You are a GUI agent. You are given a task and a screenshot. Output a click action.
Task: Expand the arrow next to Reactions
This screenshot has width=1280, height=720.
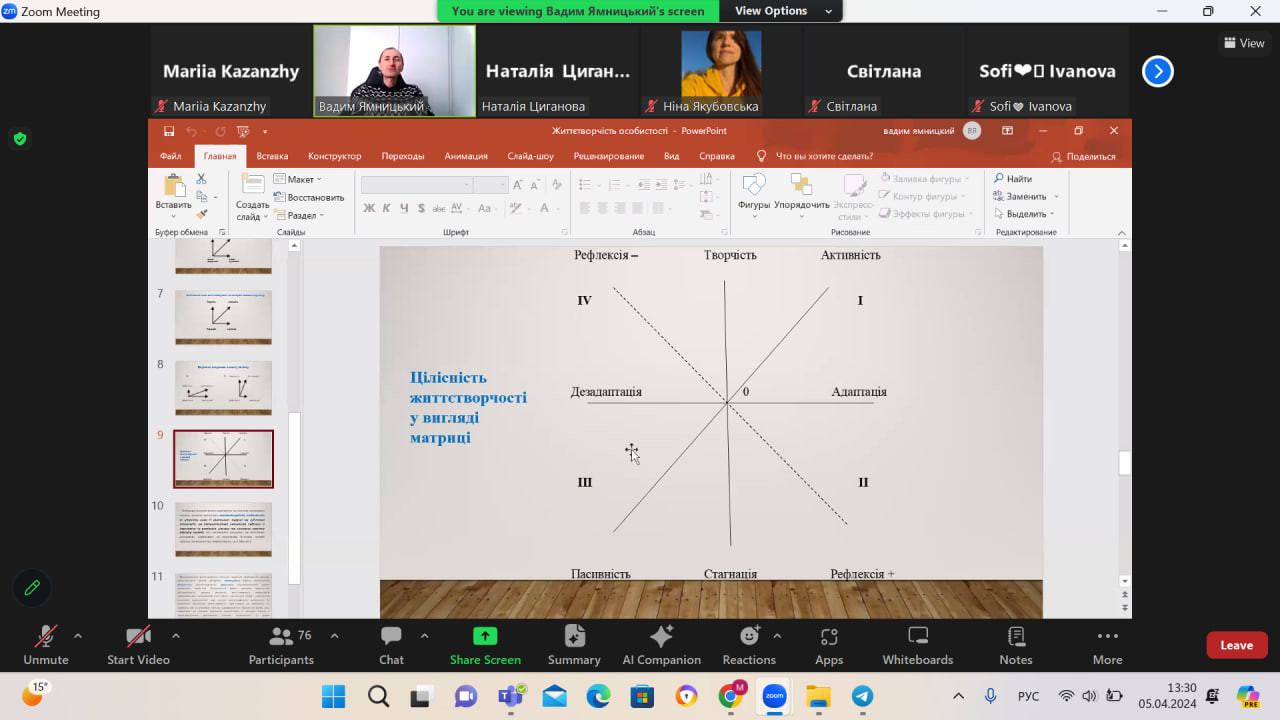coord(777,635)
